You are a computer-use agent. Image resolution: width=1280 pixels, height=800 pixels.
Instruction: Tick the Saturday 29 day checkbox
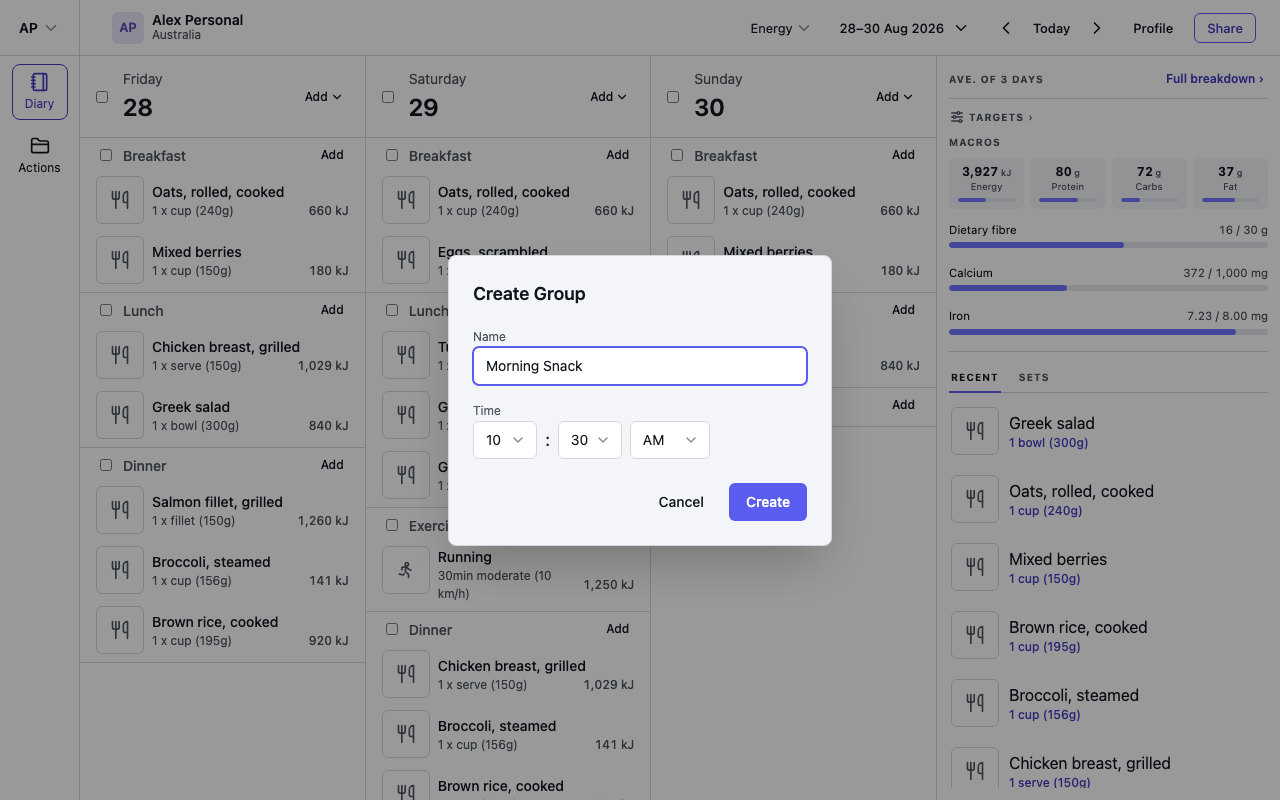tap(388, 97)
